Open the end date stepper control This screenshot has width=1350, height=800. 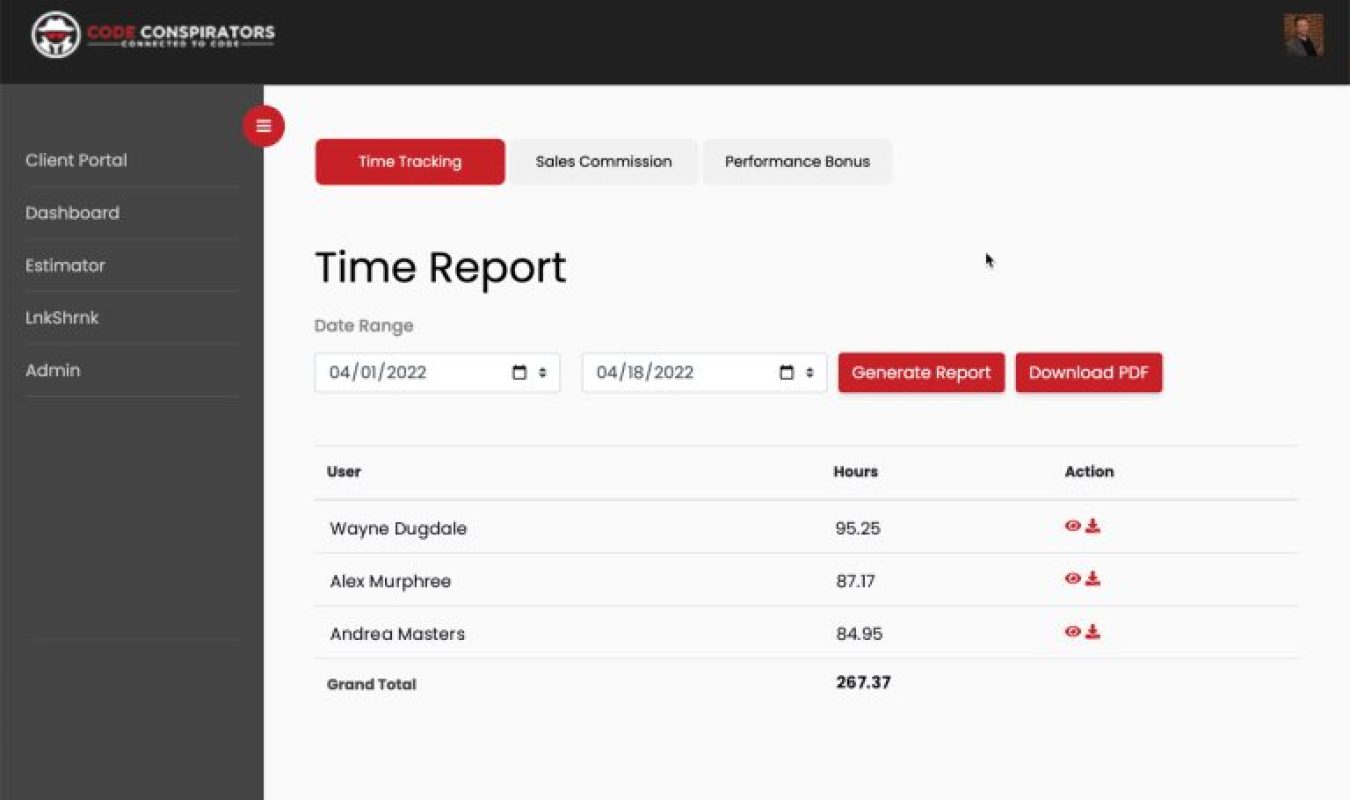click(x=808, y=371)
